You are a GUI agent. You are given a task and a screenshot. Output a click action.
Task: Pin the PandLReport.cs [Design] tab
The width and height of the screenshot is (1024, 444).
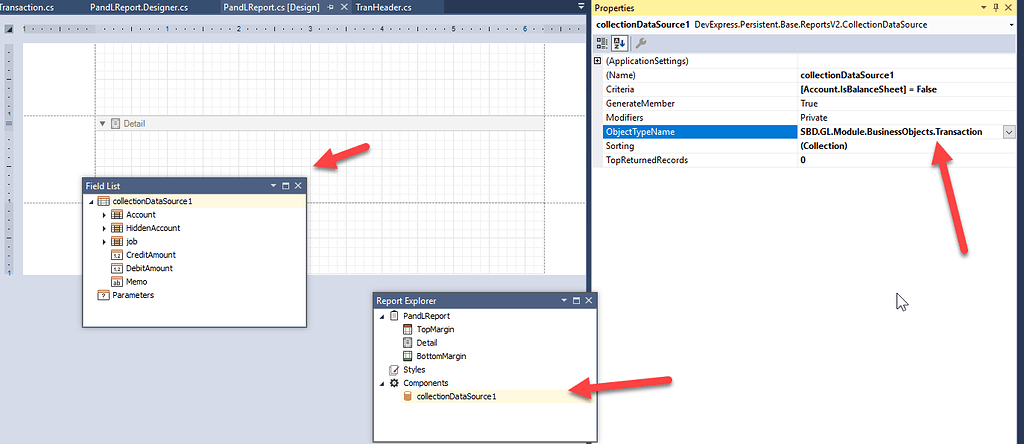[x=331, y=7]
